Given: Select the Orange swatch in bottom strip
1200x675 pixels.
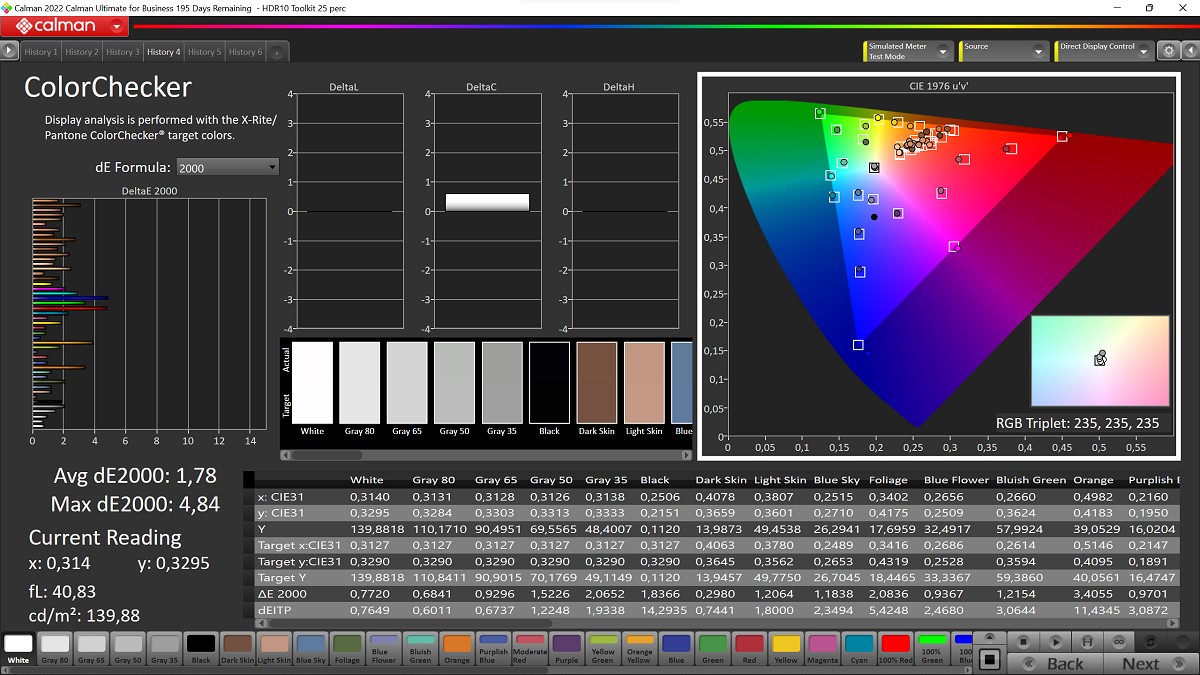Looking at the screenshot, I should point(457,649).
